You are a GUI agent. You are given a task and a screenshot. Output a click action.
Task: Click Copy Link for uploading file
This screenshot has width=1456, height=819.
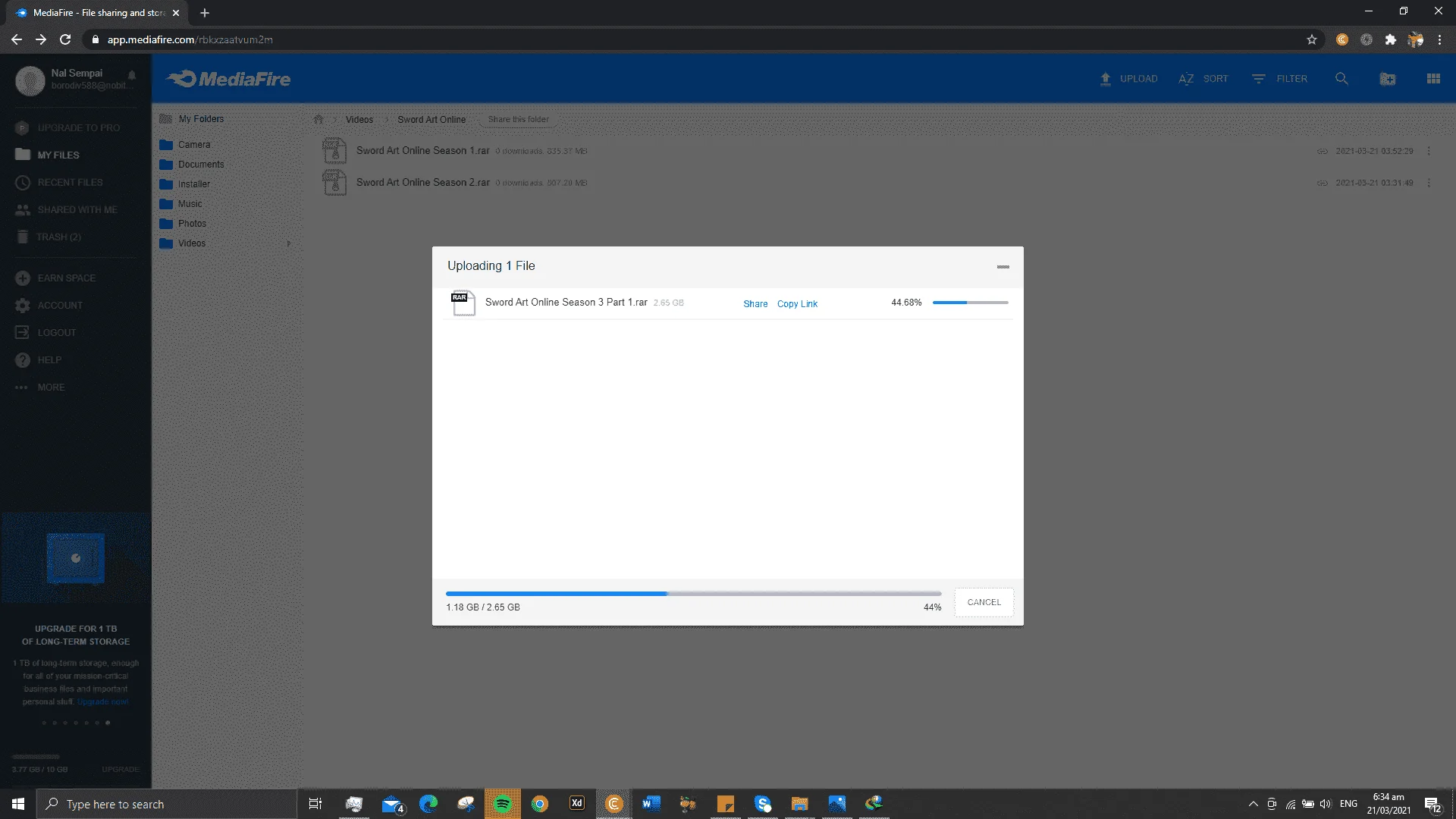(797, 304)
